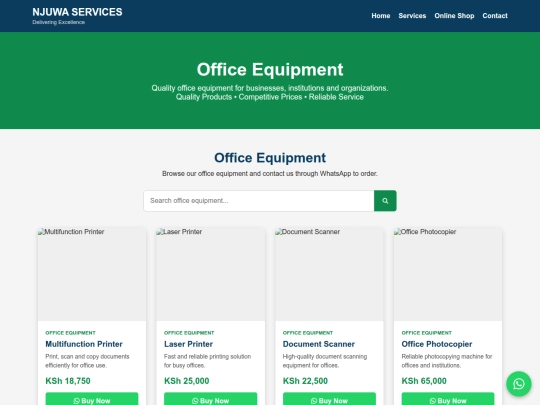Click the Laser Printer product title
The image size is (540, 405).
(x=188, y=344)
